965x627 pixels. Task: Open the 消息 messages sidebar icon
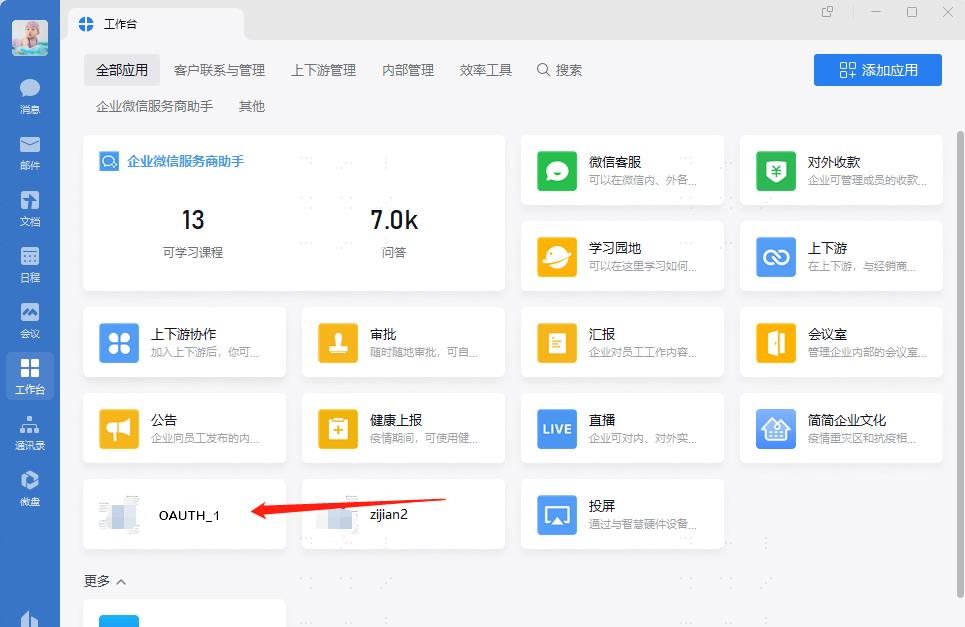click(x=30, y=96)
